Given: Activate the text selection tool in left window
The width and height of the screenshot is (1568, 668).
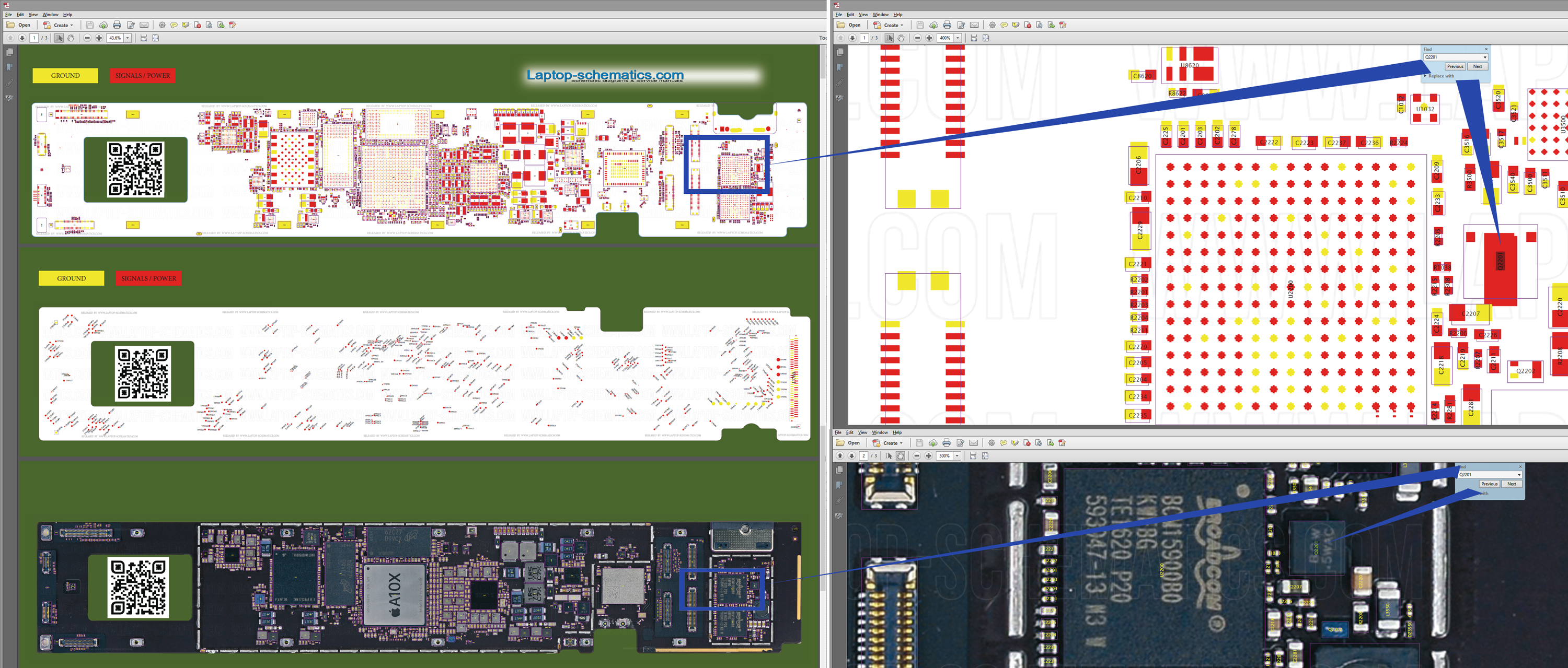Looking at the screenshot, I should pyautogui.click(x=59, y=38).
